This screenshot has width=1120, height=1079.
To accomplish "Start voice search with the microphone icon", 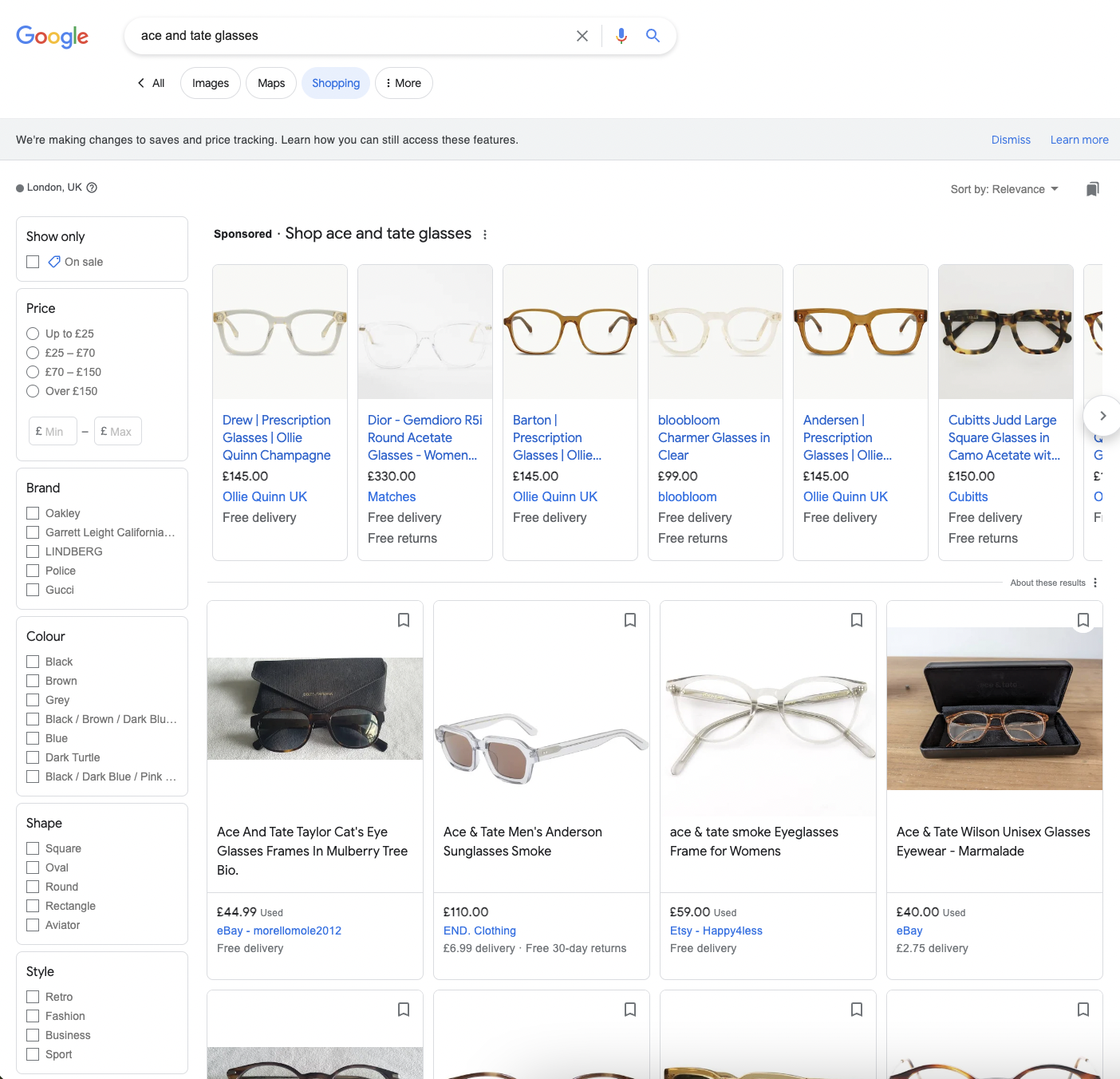I will [621, 36].
